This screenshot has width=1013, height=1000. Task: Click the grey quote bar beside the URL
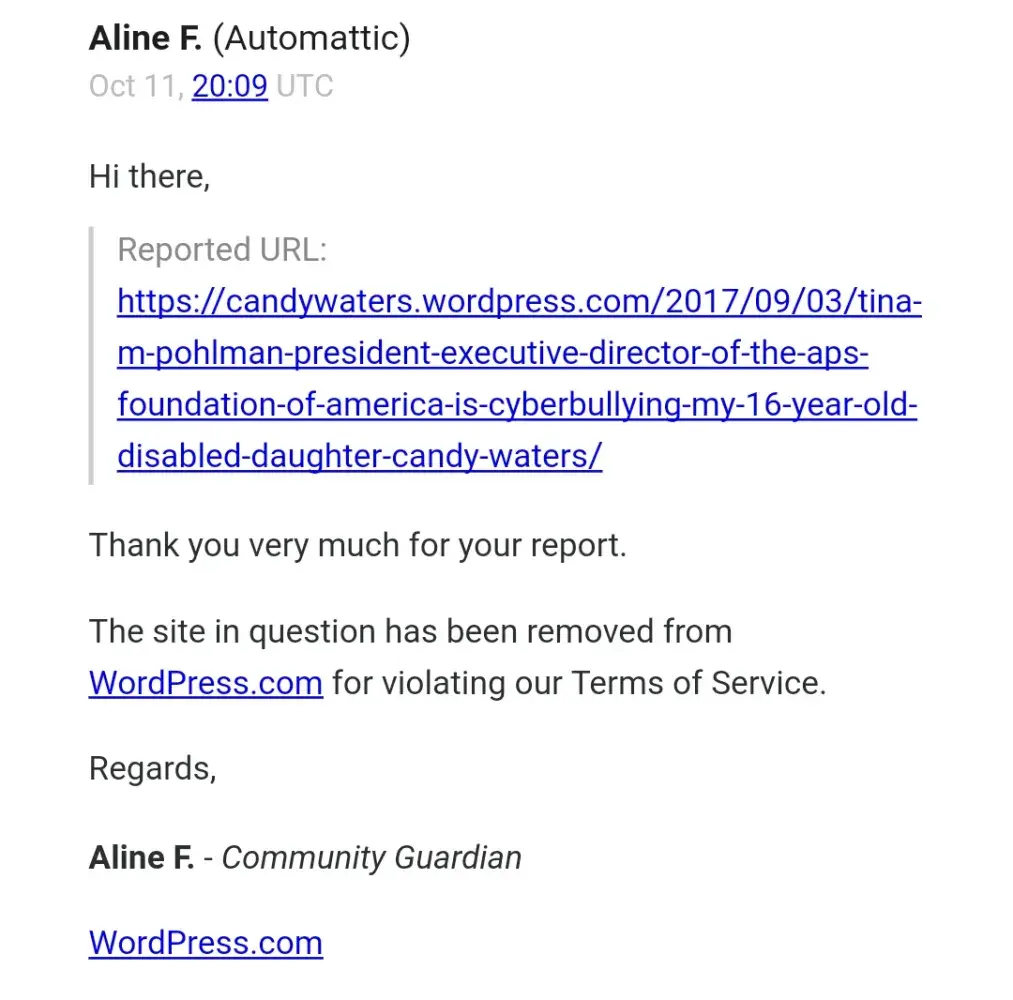pyautogui.click(x=92, y=355)
